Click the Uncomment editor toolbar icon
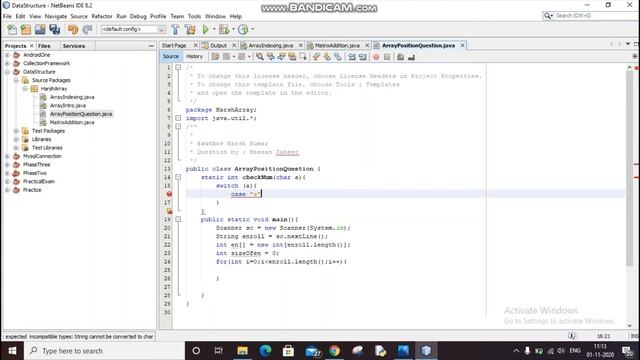Viewport: 640px width, 360px height. [411, 57]
